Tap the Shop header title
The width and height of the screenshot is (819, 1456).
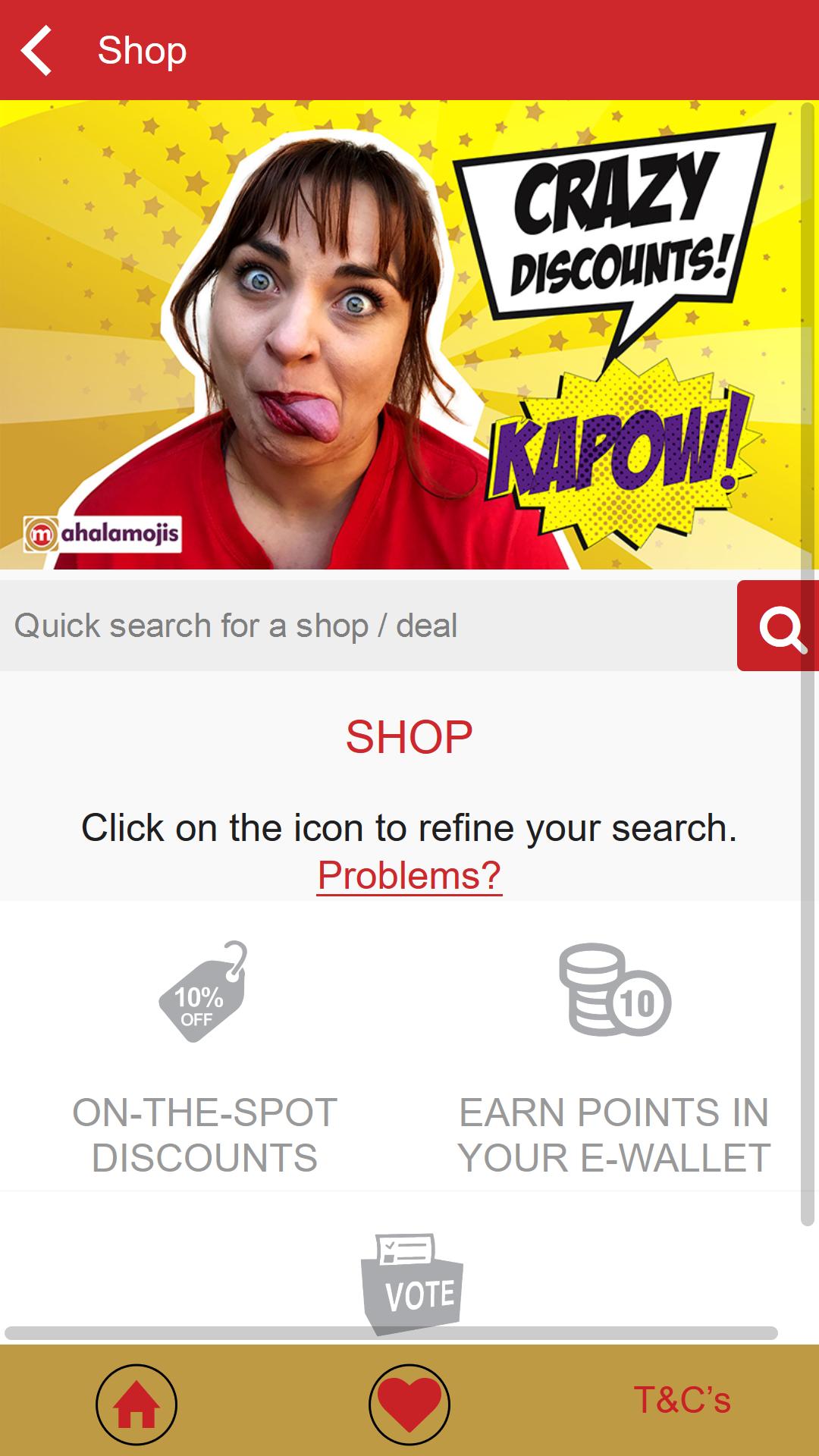point(142,50)
